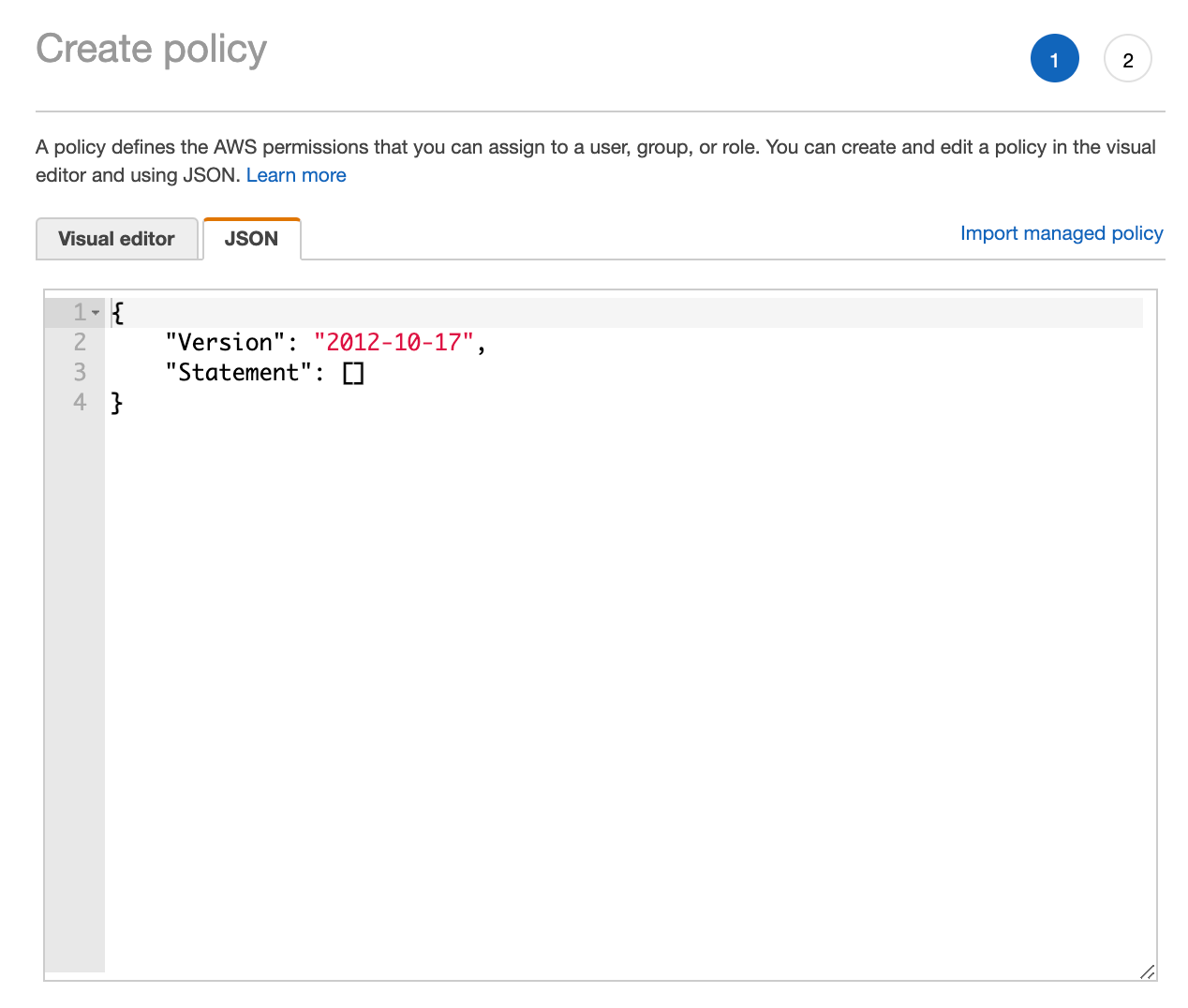1188x1008 pixels.
Task: Select the JSON tab
Action: click(251, 239)
